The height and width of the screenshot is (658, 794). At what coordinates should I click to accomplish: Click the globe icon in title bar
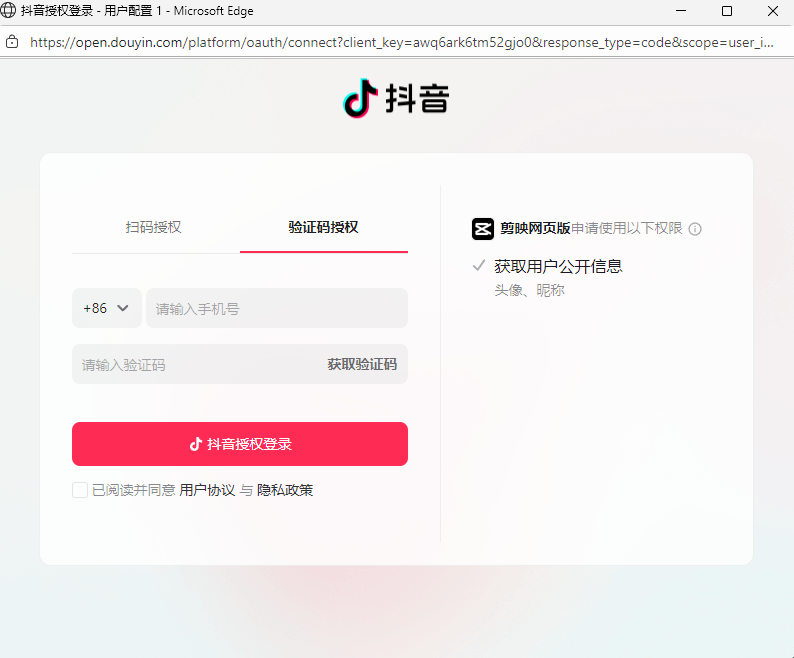pos(8,10)
